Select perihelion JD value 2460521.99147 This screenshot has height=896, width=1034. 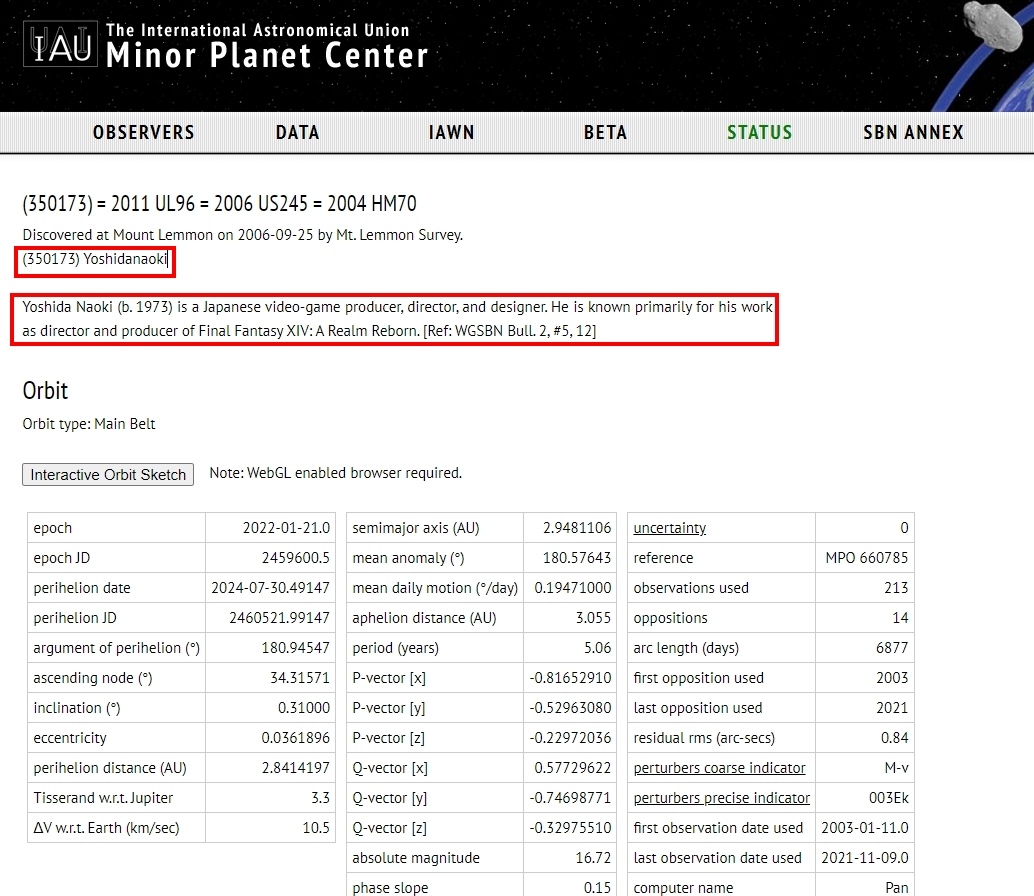pos(279,618)
